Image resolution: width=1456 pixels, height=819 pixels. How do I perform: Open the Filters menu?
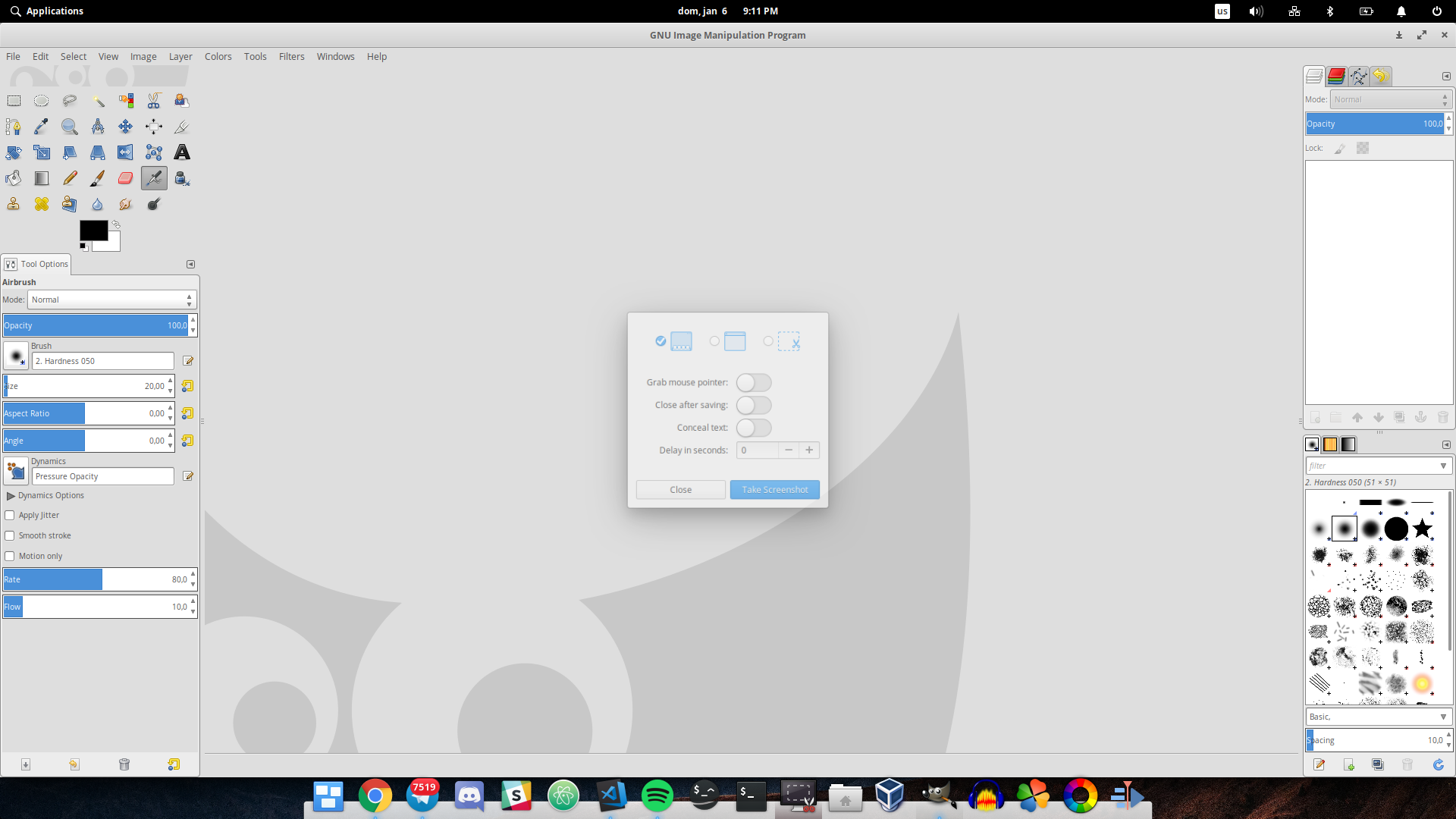(x=291, y=57)
